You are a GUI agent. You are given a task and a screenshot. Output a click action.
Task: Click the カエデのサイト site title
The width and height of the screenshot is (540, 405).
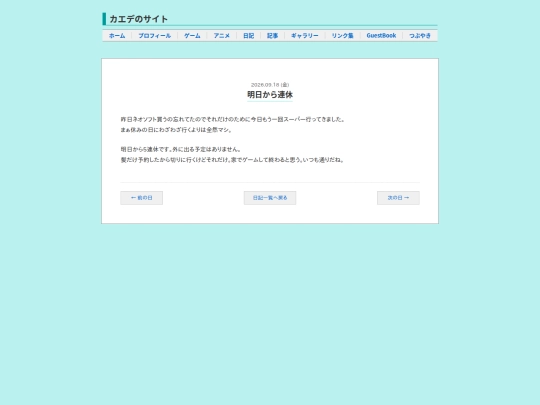pyautogui.click(x=138, y=19)
